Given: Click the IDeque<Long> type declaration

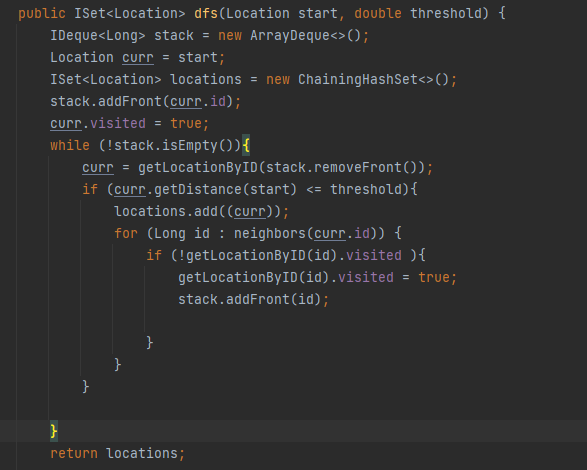Looking at the screenshot, I should (x=98, y=36).
